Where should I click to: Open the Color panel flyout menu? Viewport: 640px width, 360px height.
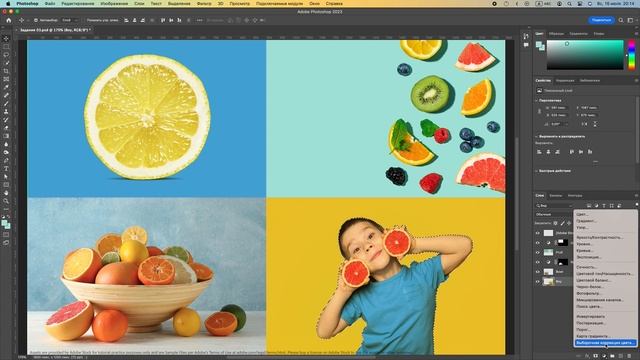pyautogui.click(x=636, y=34)
